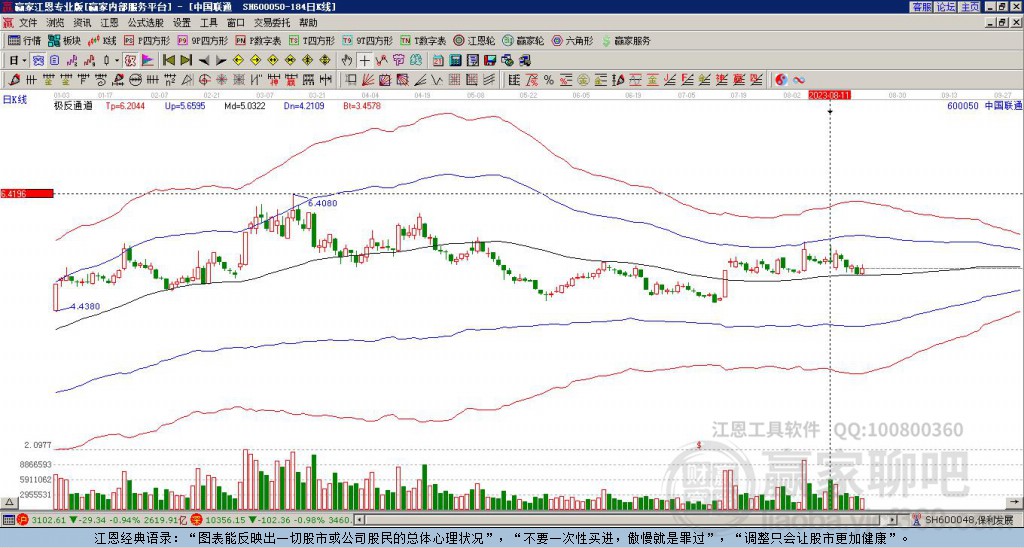Click the 论坛 forum button
This screenshot has width=1024, height=548.
click(946, 7)
